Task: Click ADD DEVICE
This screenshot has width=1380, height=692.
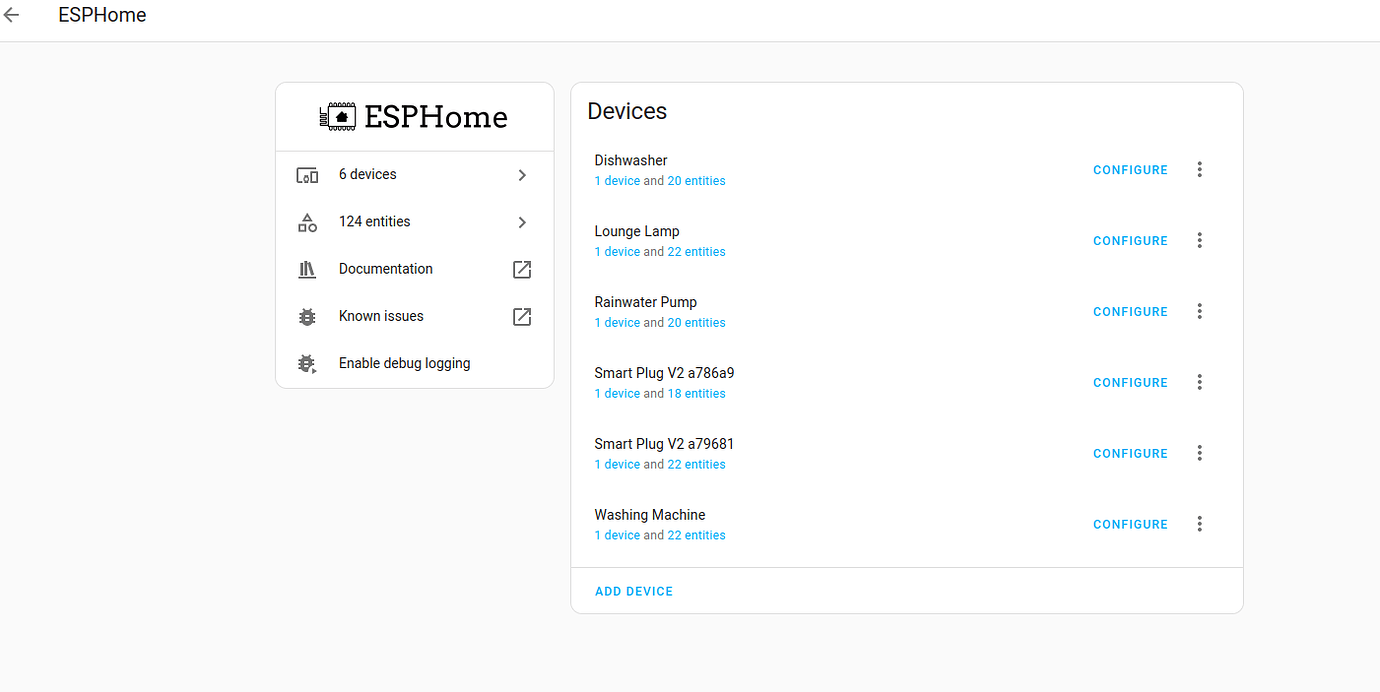Action: point(633,590)
